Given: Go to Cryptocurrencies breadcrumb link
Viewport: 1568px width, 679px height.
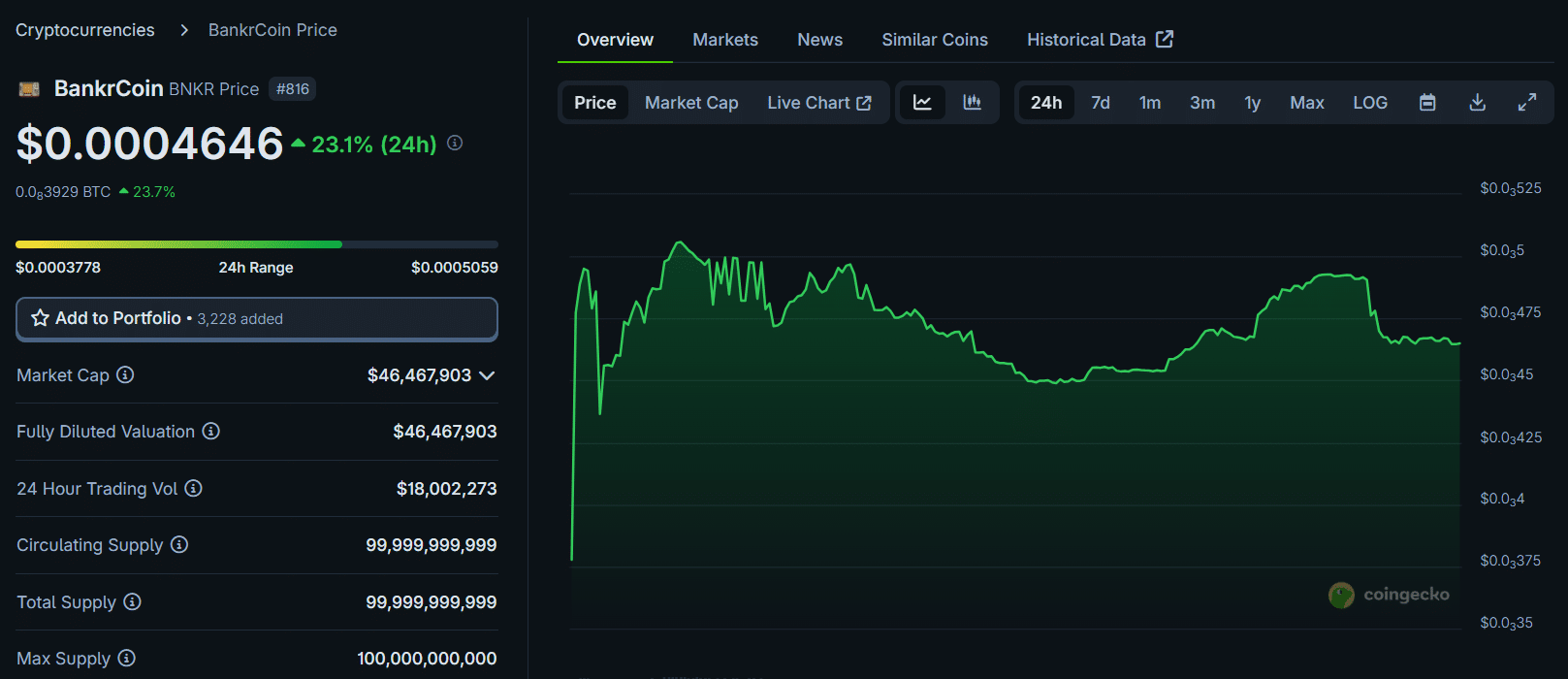Looking at the screenshot, I should tap(85, 30).
